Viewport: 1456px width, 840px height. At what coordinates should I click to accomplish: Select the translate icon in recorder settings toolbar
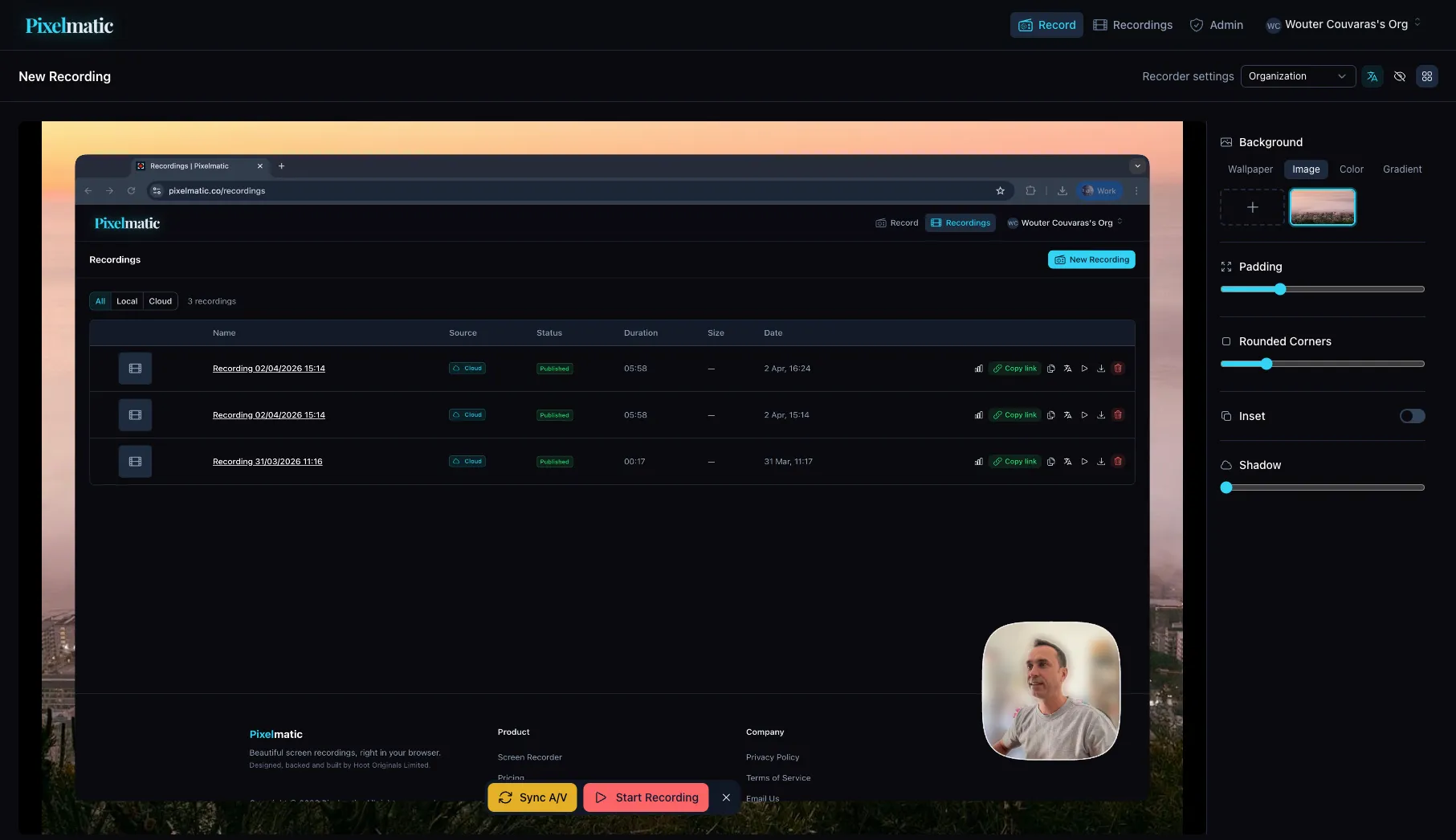tap(1372, 76)
